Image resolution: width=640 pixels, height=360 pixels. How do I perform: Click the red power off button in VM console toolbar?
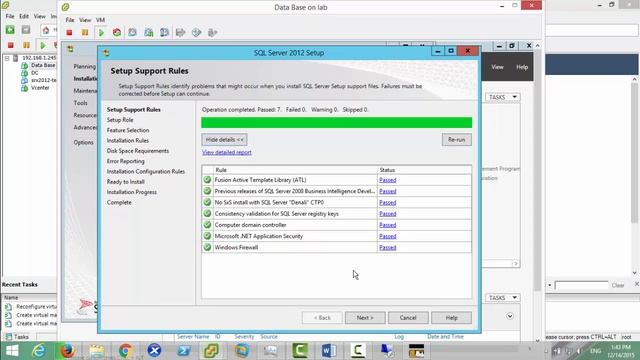point(69,32)
